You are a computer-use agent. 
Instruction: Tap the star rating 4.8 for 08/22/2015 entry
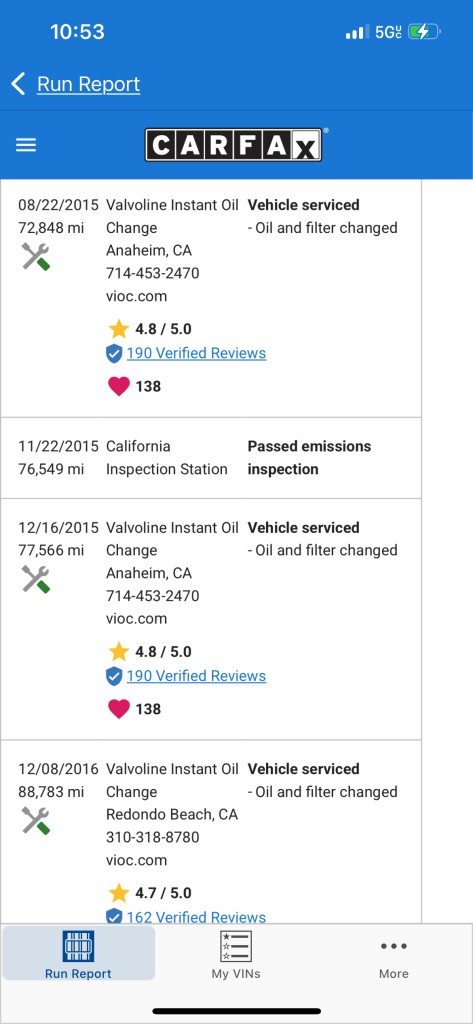tap(150, 328)
